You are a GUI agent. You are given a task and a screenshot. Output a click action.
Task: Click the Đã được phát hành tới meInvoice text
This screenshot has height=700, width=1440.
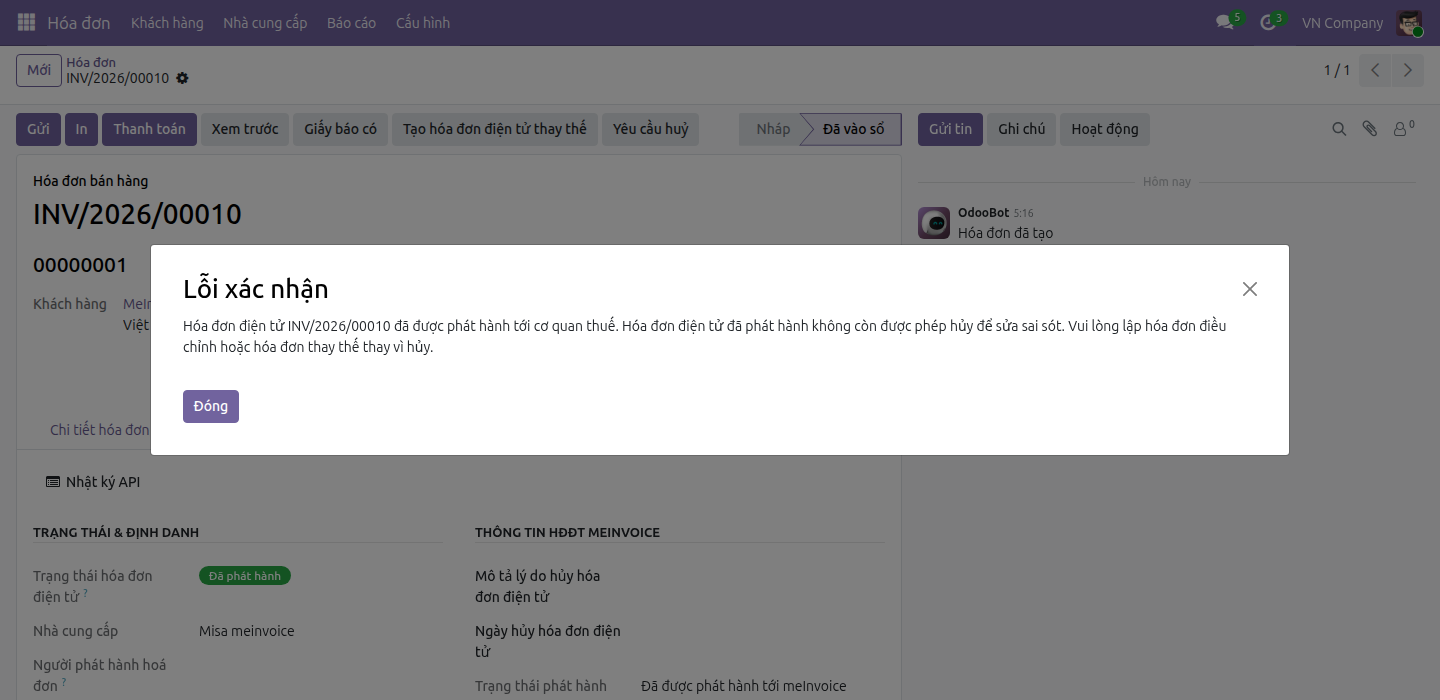tap(744, 686)
